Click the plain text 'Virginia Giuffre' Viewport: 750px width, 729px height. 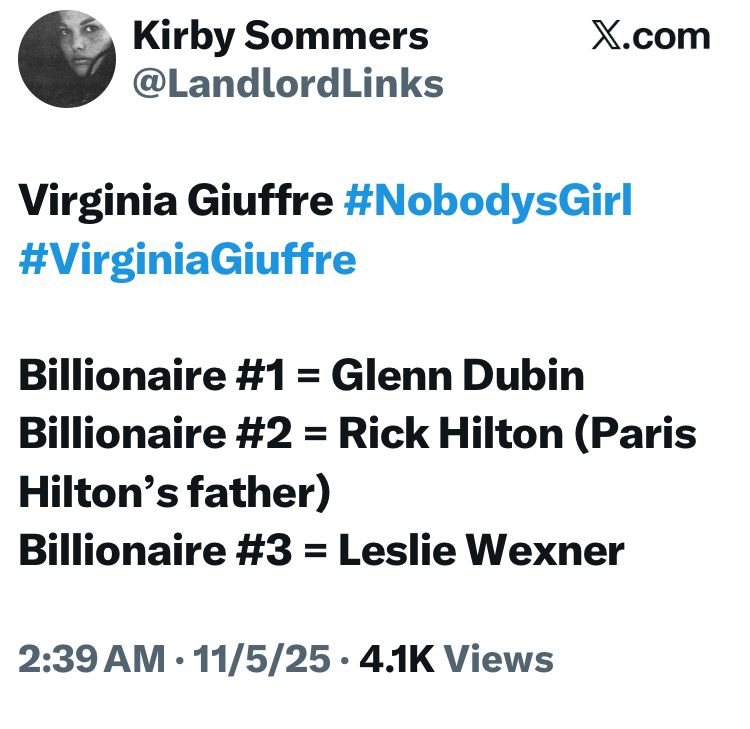point(175,203)
